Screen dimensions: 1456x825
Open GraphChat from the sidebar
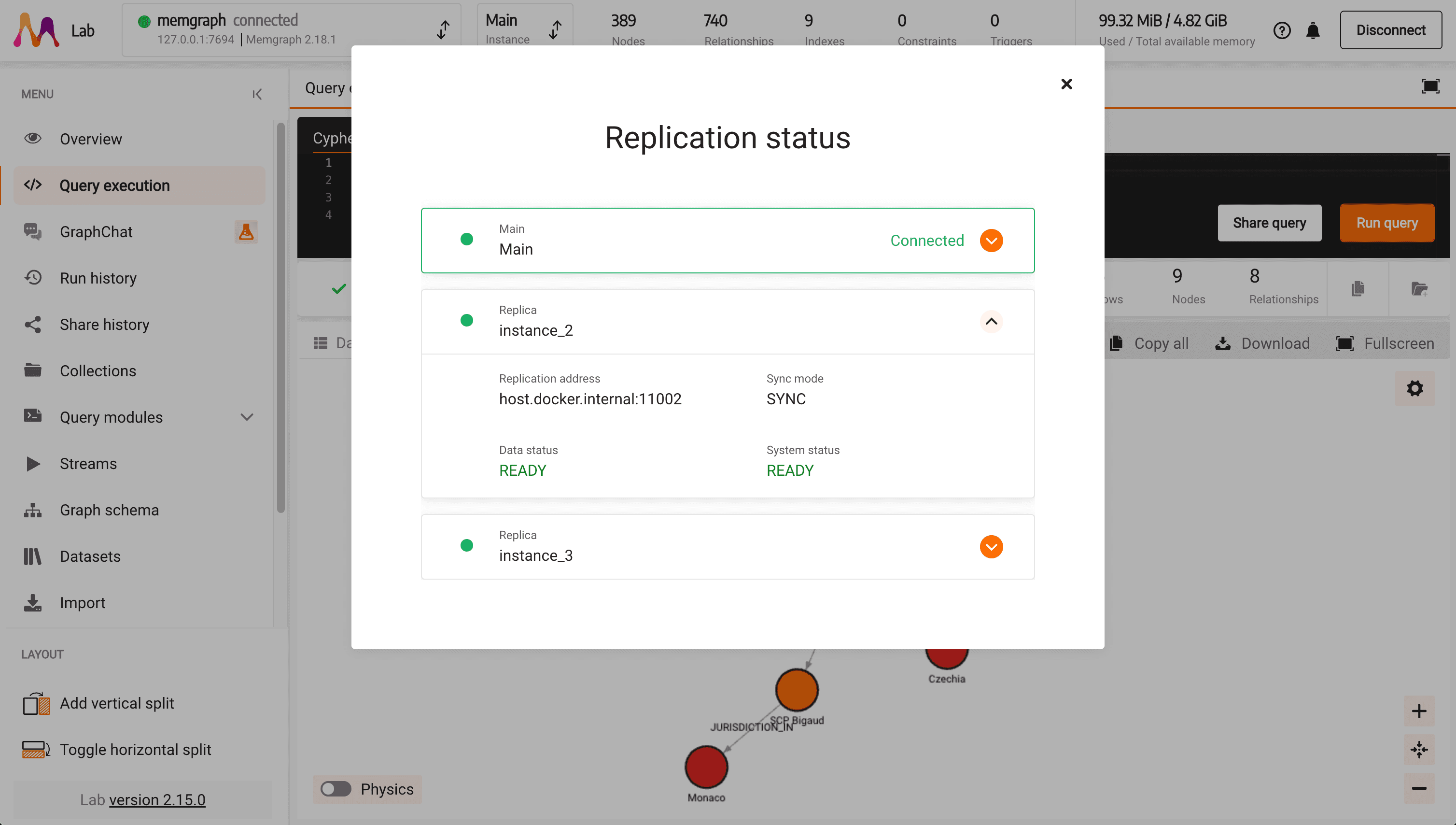click(x=140, y=232)
